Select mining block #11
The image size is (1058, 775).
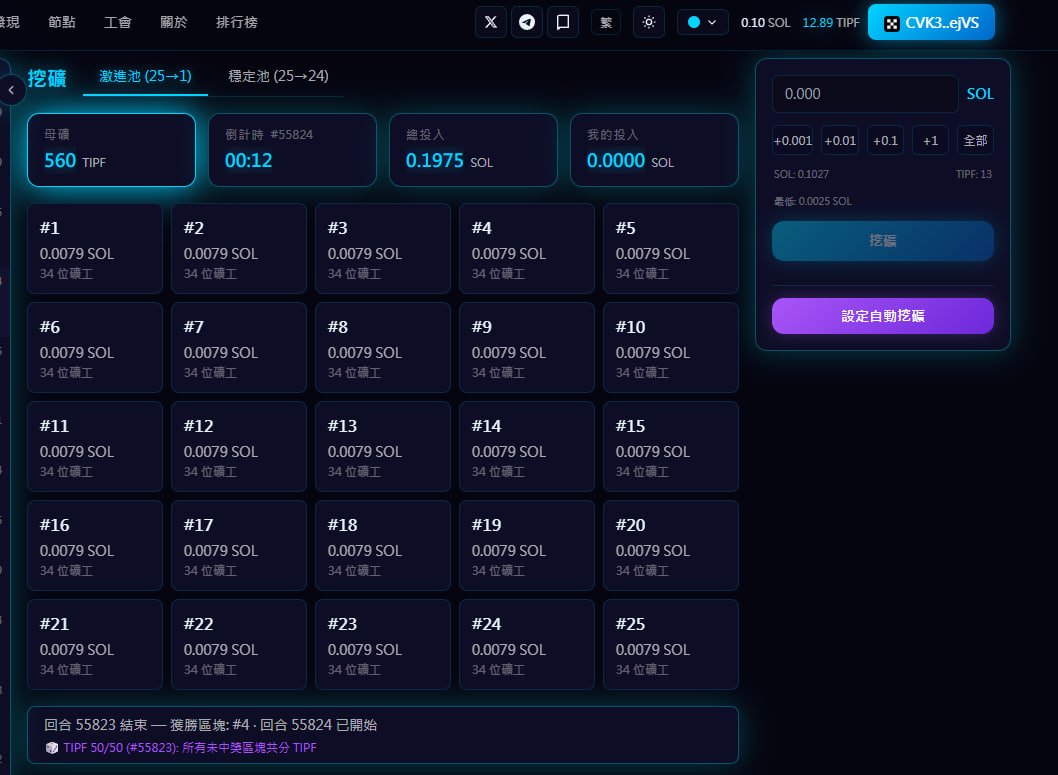94,447
